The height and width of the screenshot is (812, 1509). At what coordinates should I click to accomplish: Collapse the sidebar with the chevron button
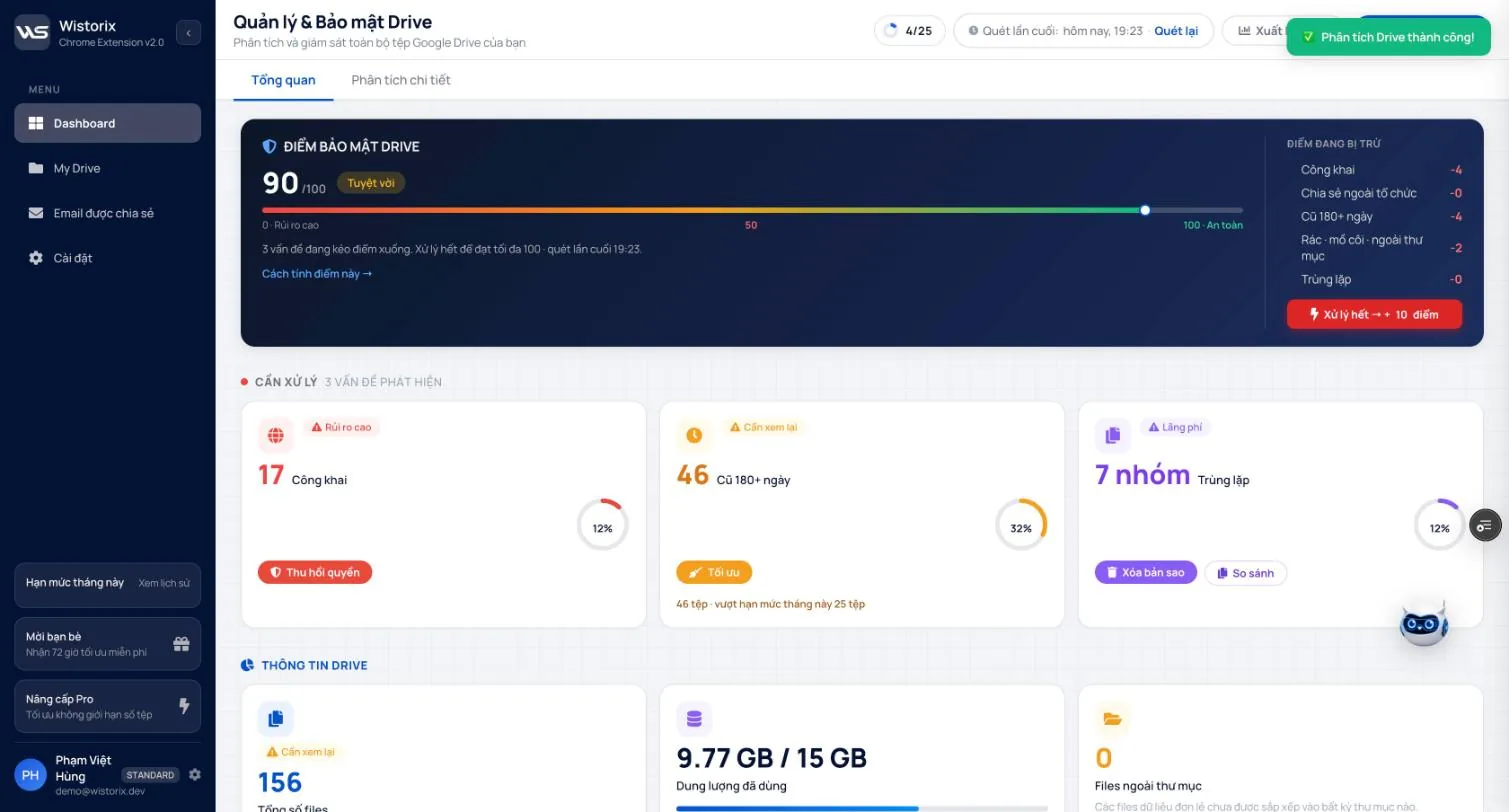tap(188, 33)
